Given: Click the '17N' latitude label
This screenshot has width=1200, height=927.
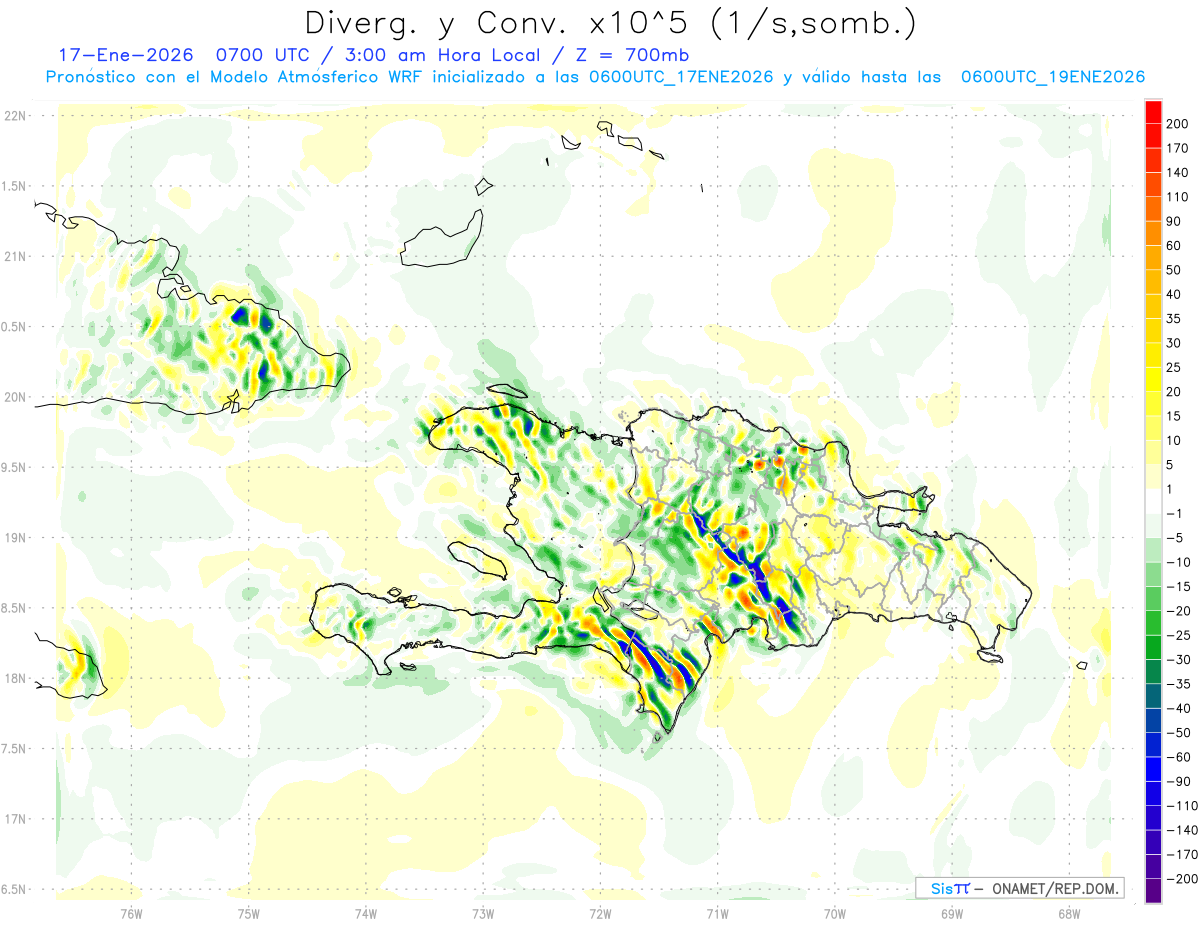Looking at the screenshot, I should (x=15, y=819).
